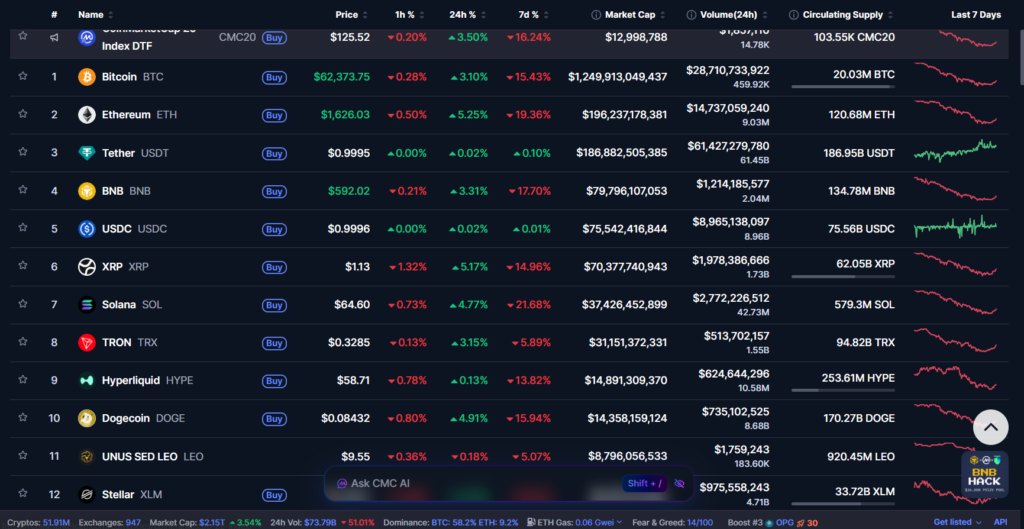Toggle the BNB watchlist star
The height and width of the screenshot is (529, 1024).
(x=23, y=189)
